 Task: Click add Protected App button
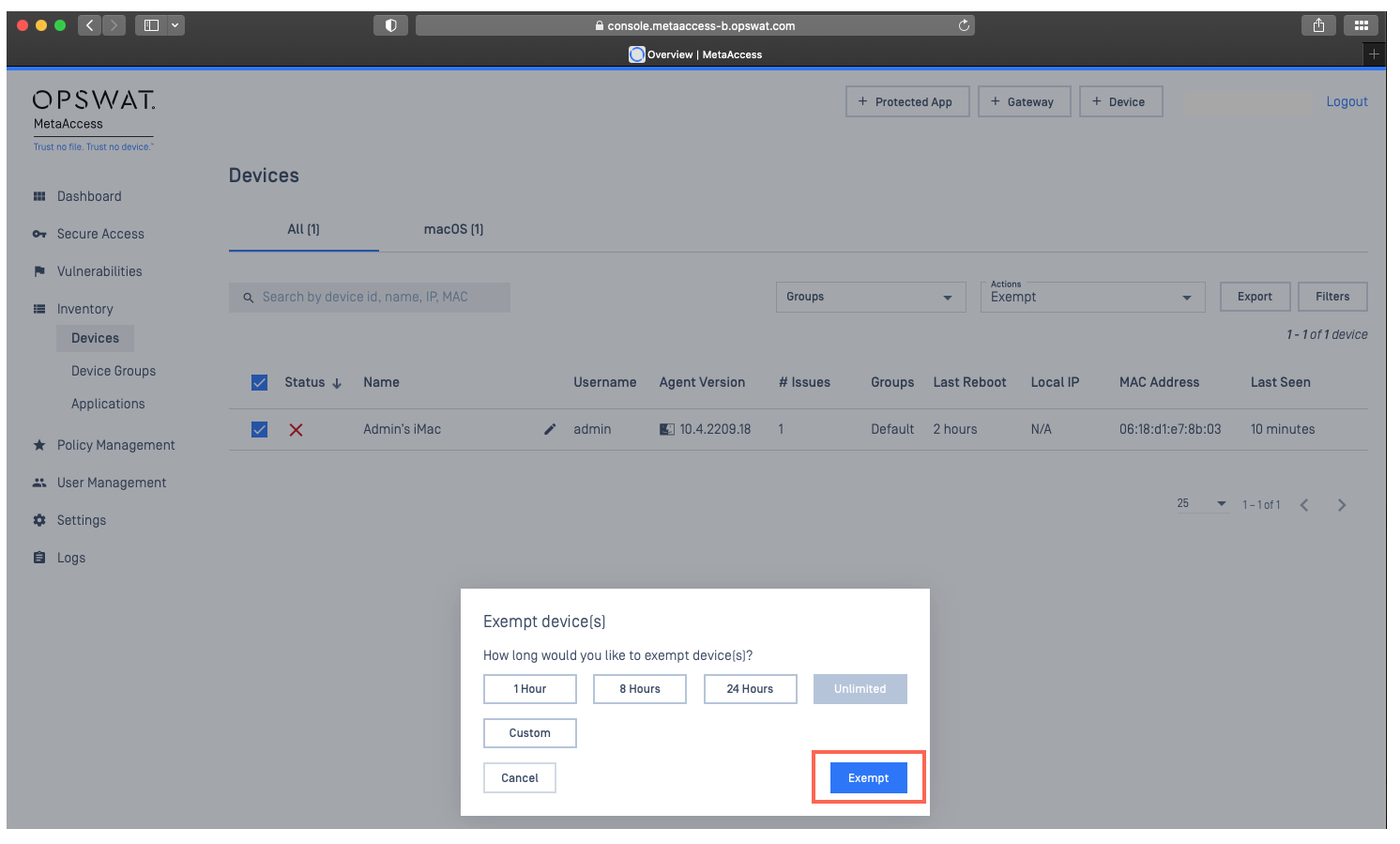point(907,101)
